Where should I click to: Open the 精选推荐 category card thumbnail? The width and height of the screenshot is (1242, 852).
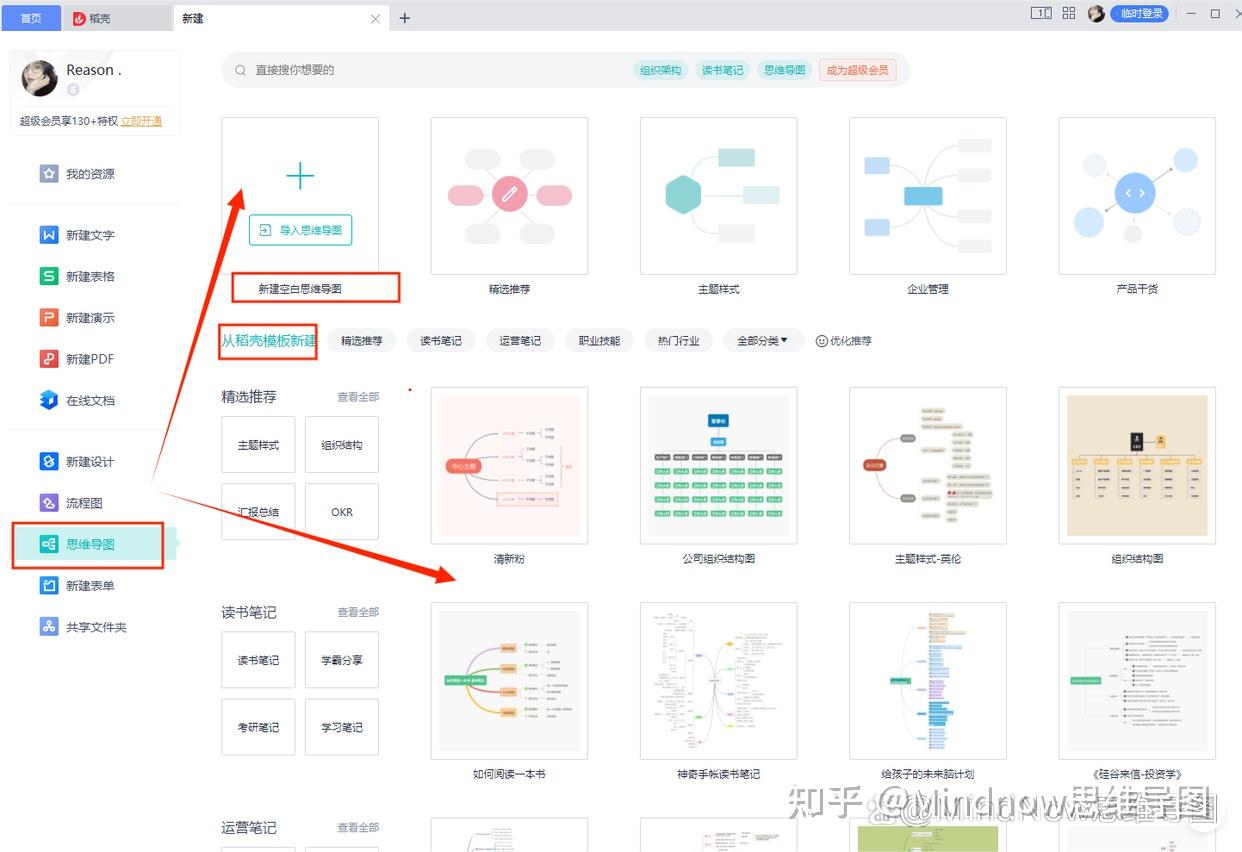tap(509, 196)
